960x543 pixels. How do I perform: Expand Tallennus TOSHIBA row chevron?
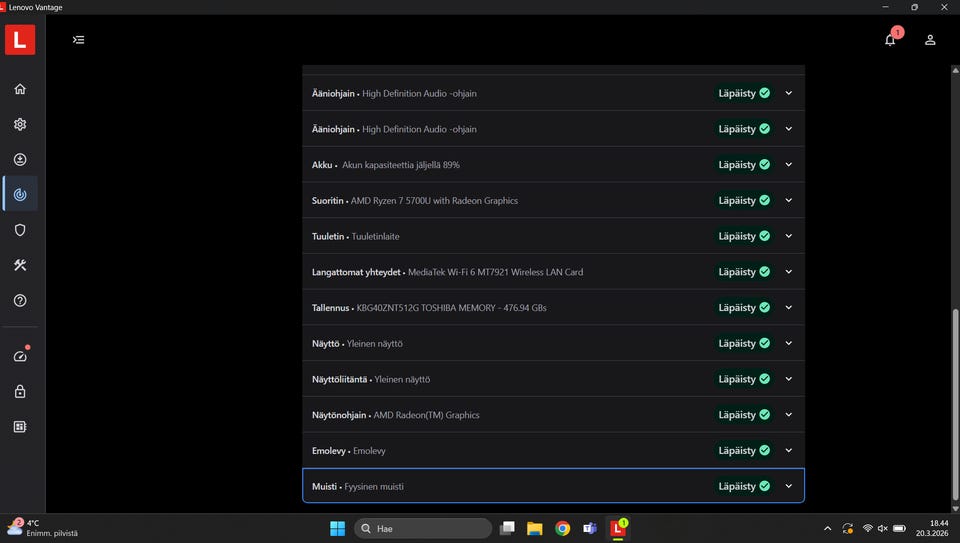coord(789,307)
